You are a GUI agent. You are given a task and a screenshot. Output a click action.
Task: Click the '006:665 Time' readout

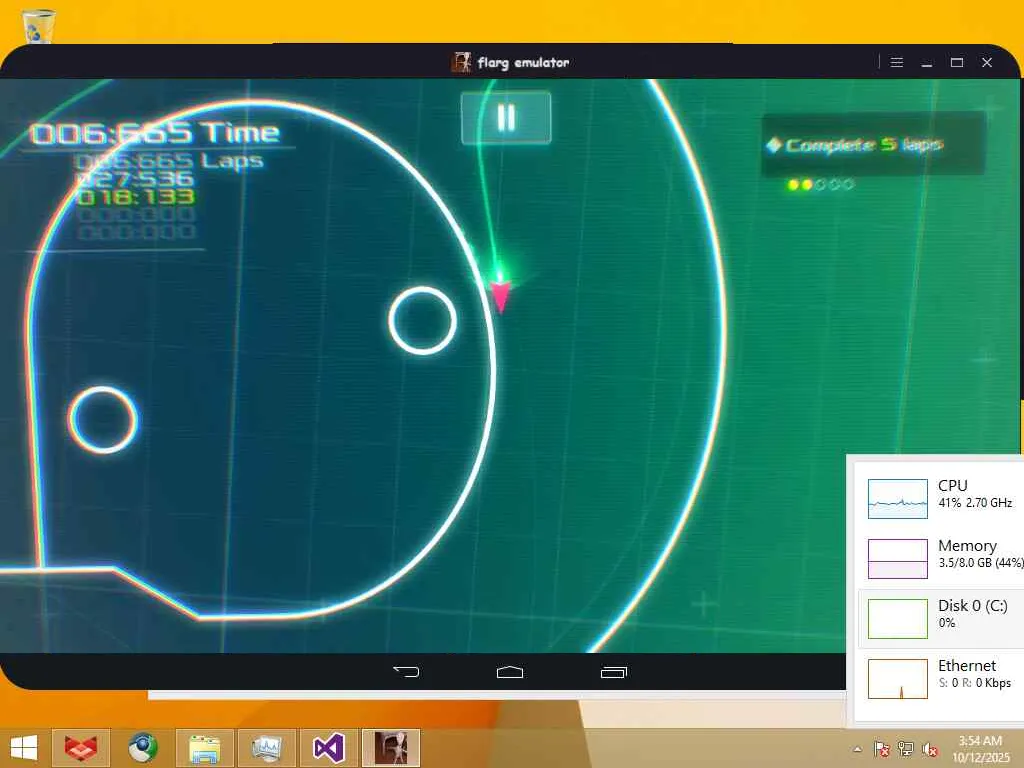click(x=155, y=133)
